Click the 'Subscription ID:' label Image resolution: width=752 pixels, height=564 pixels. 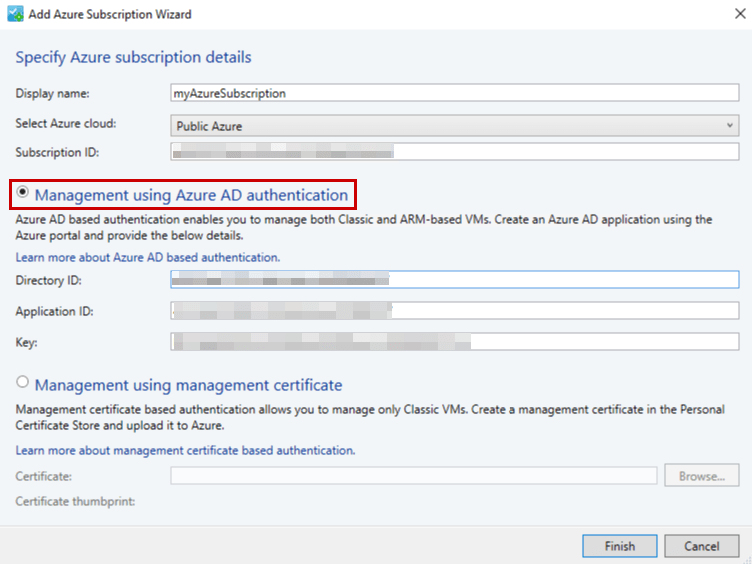[57, 153]
